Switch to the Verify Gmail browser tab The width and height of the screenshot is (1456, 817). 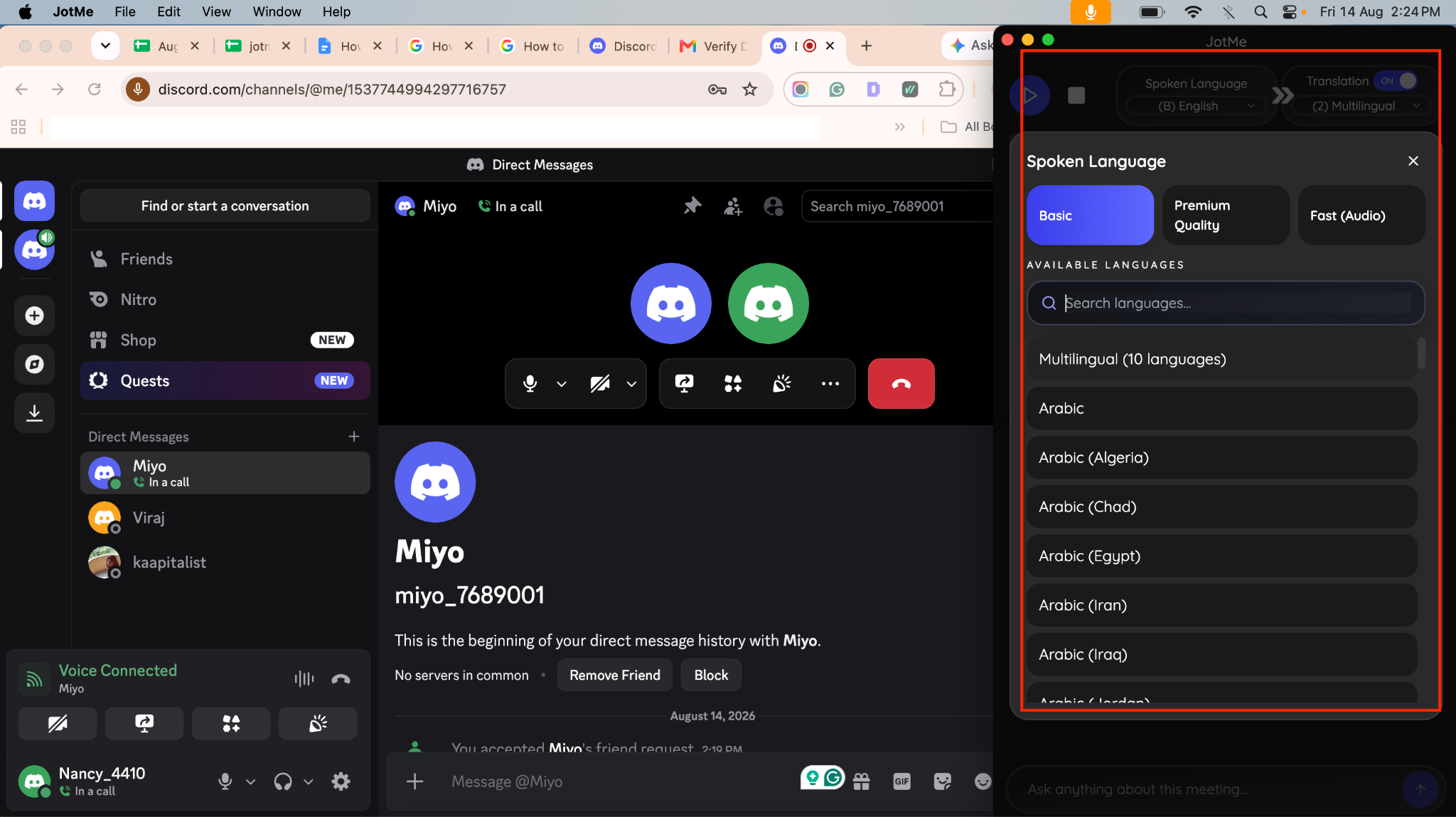pos(714,46)
